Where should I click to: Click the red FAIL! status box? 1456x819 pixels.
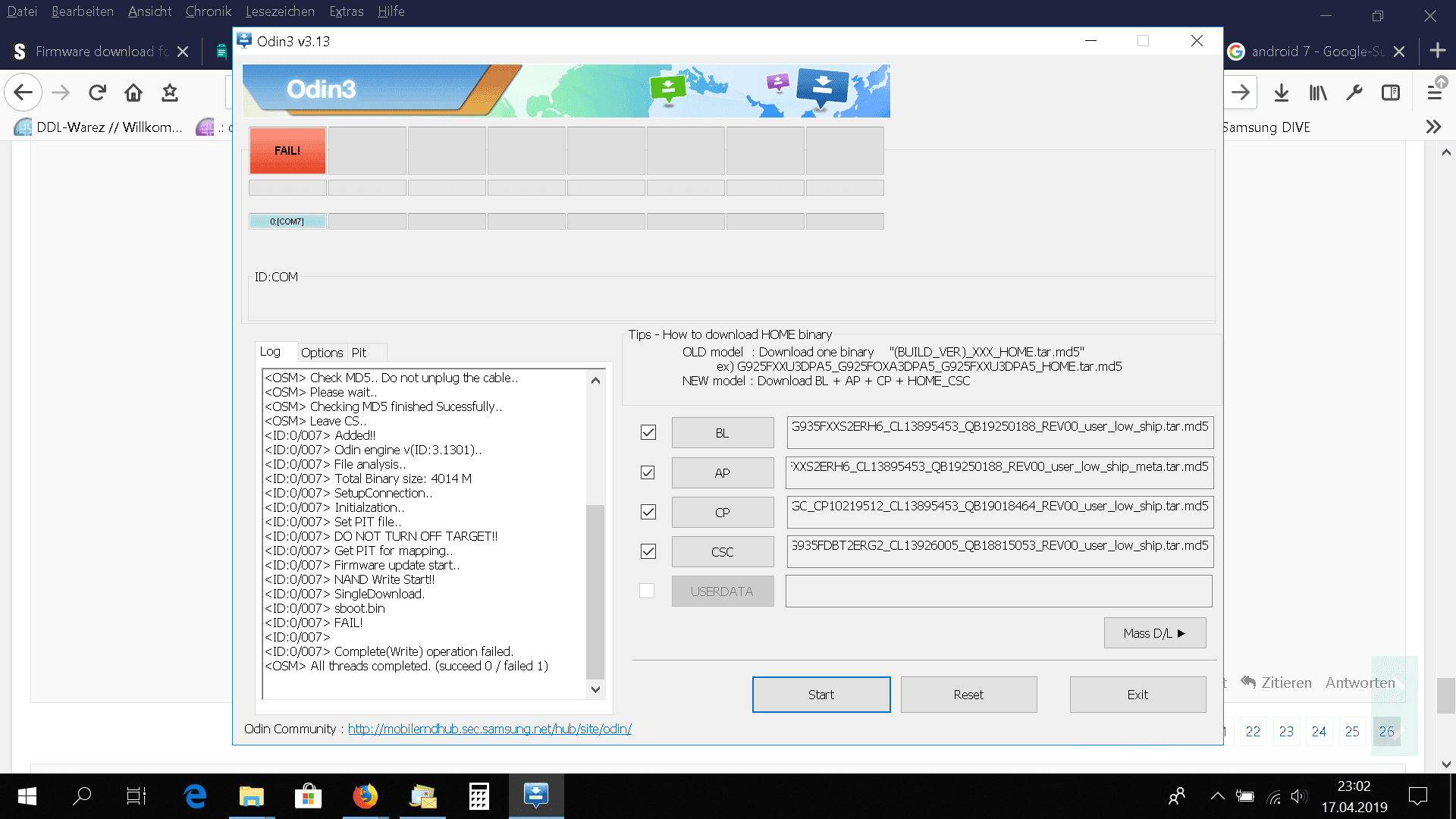[287, 151]
